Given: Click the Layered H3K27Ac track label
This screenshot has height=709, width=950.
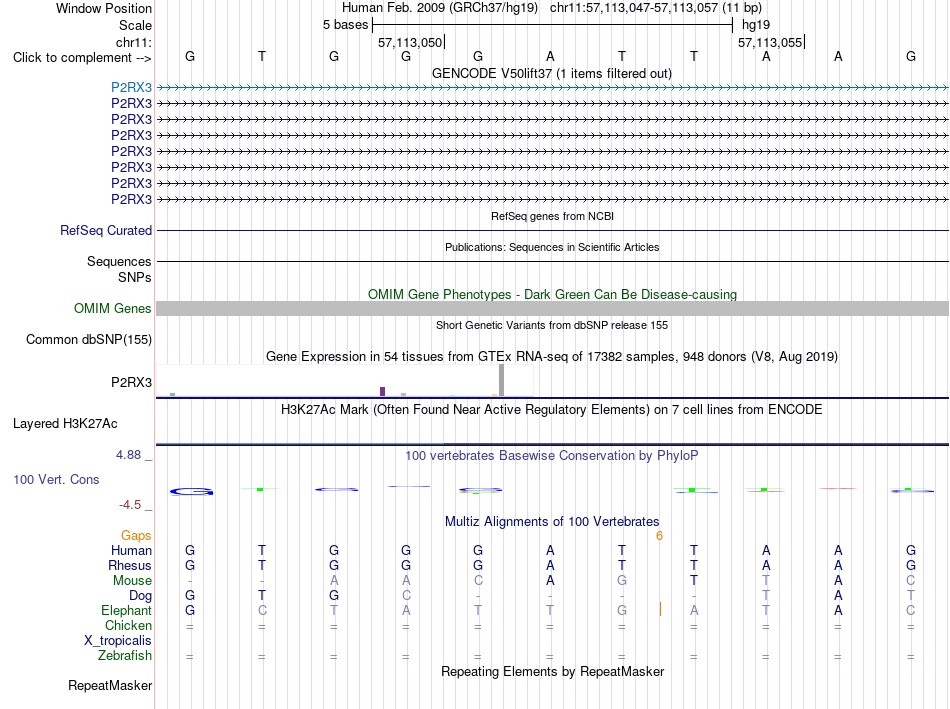Looking at the screenshot, I should coord(65,424).
